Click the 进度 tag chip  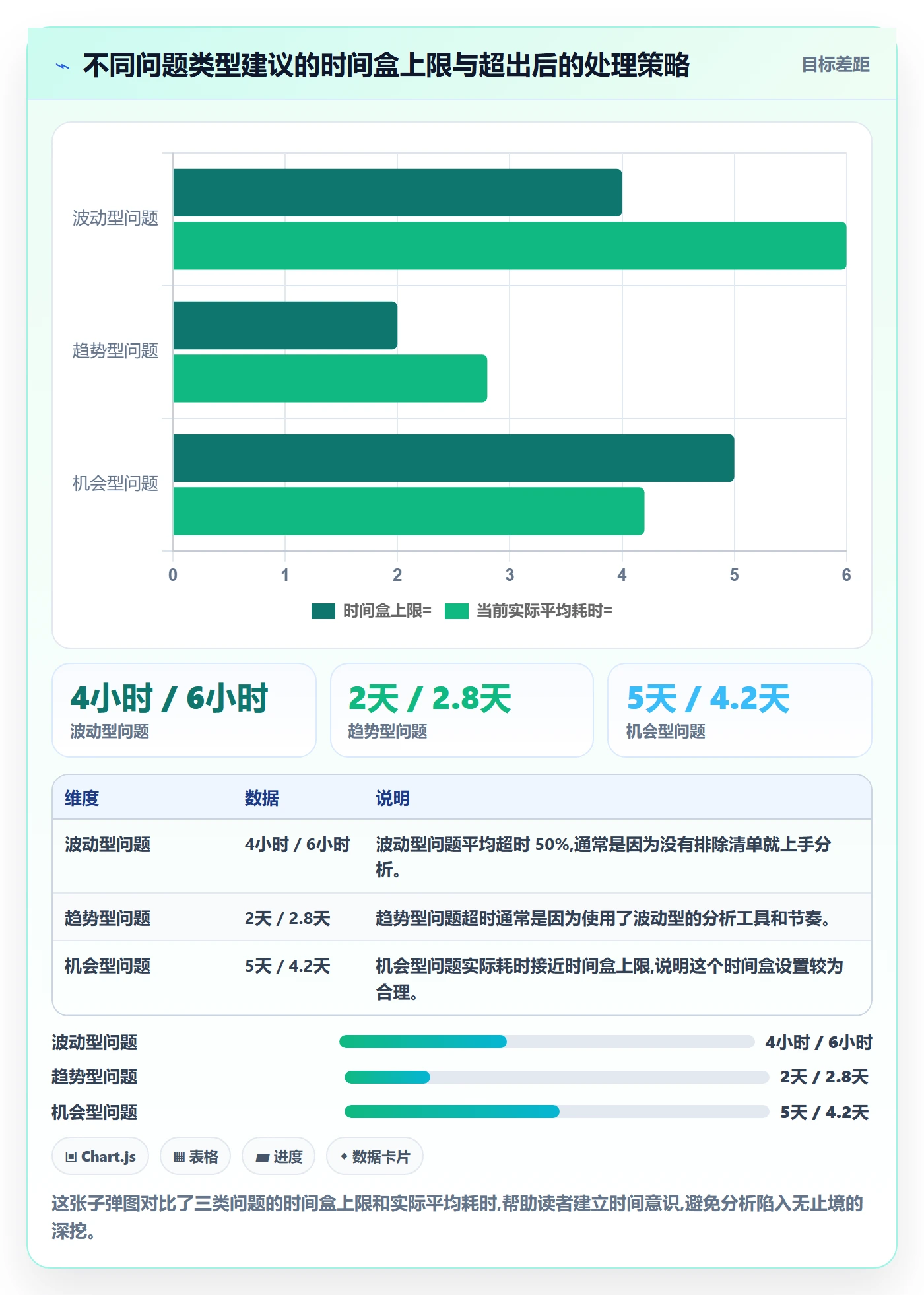click(279, 1156)
